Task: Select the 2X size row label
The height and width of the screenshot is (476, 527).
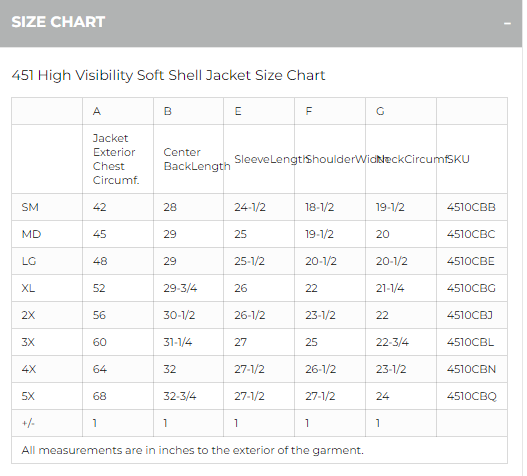Action: [x=28, y=315]
